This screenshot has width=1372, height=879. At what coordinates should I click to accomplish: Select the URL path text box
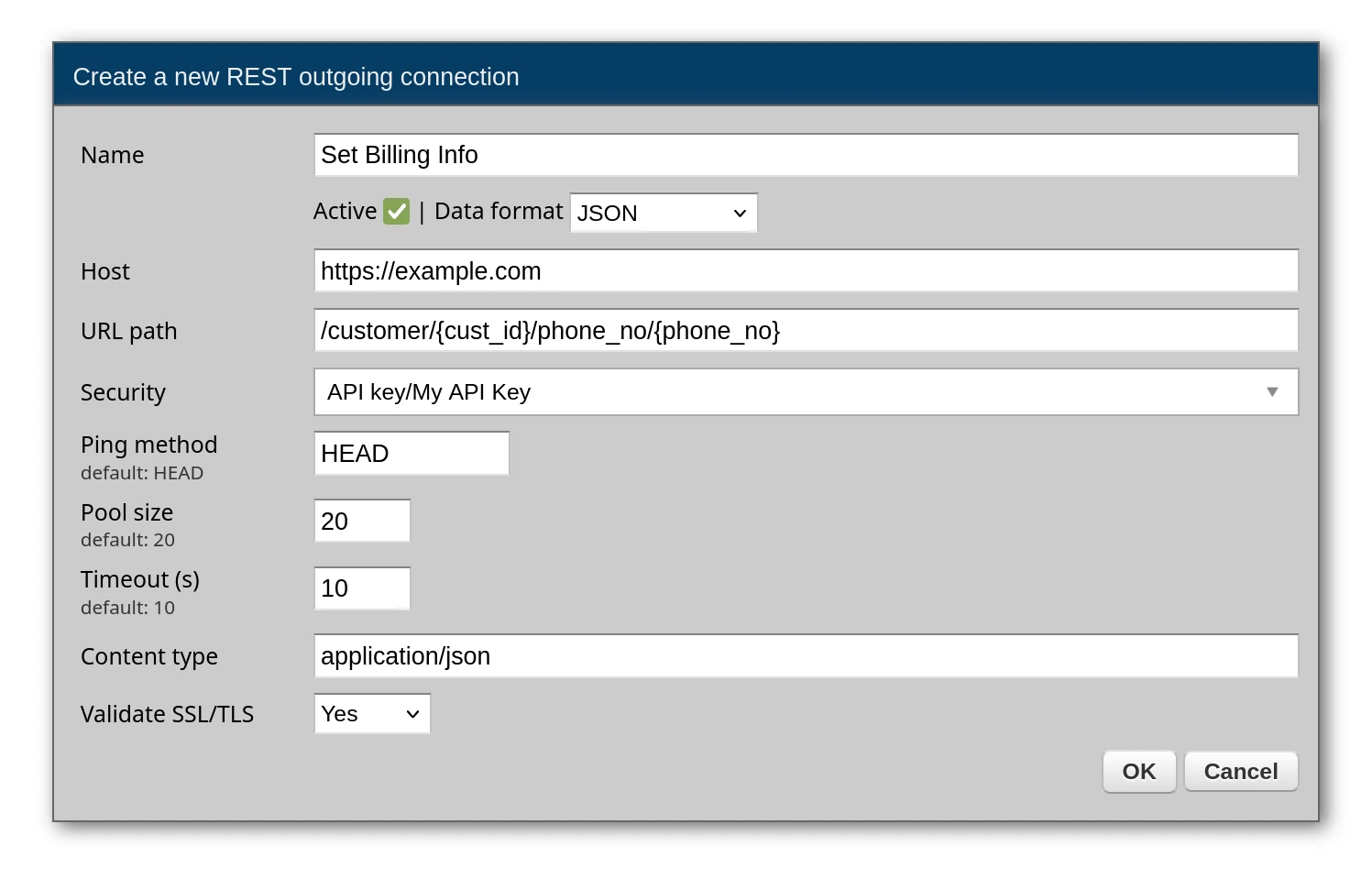(805, 331)
